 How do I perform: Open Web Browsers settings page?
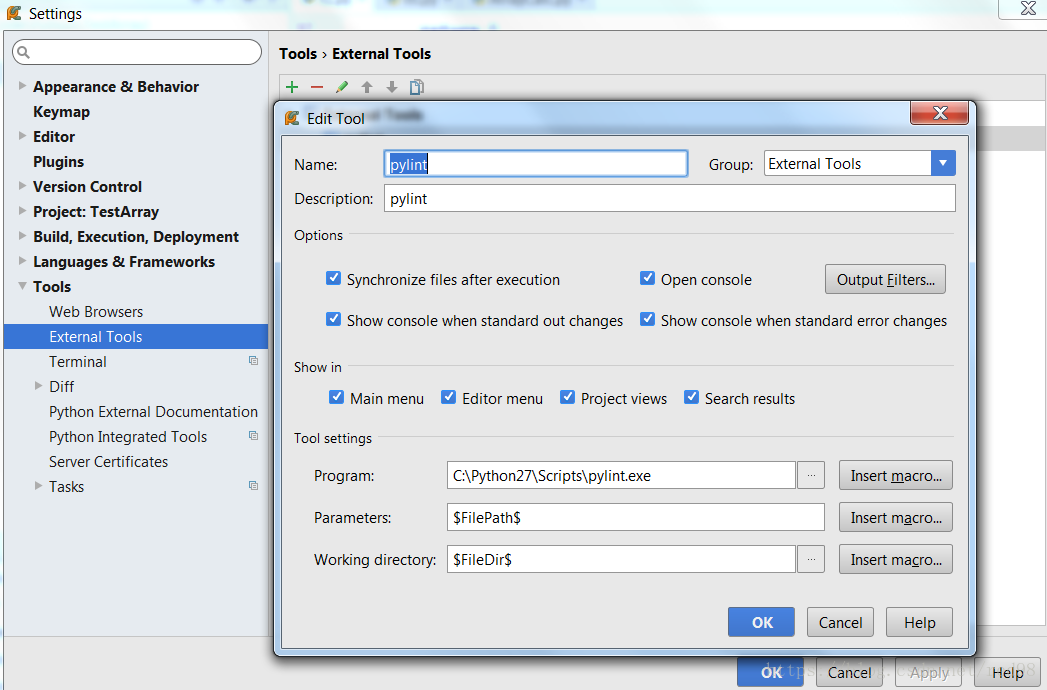96,312
